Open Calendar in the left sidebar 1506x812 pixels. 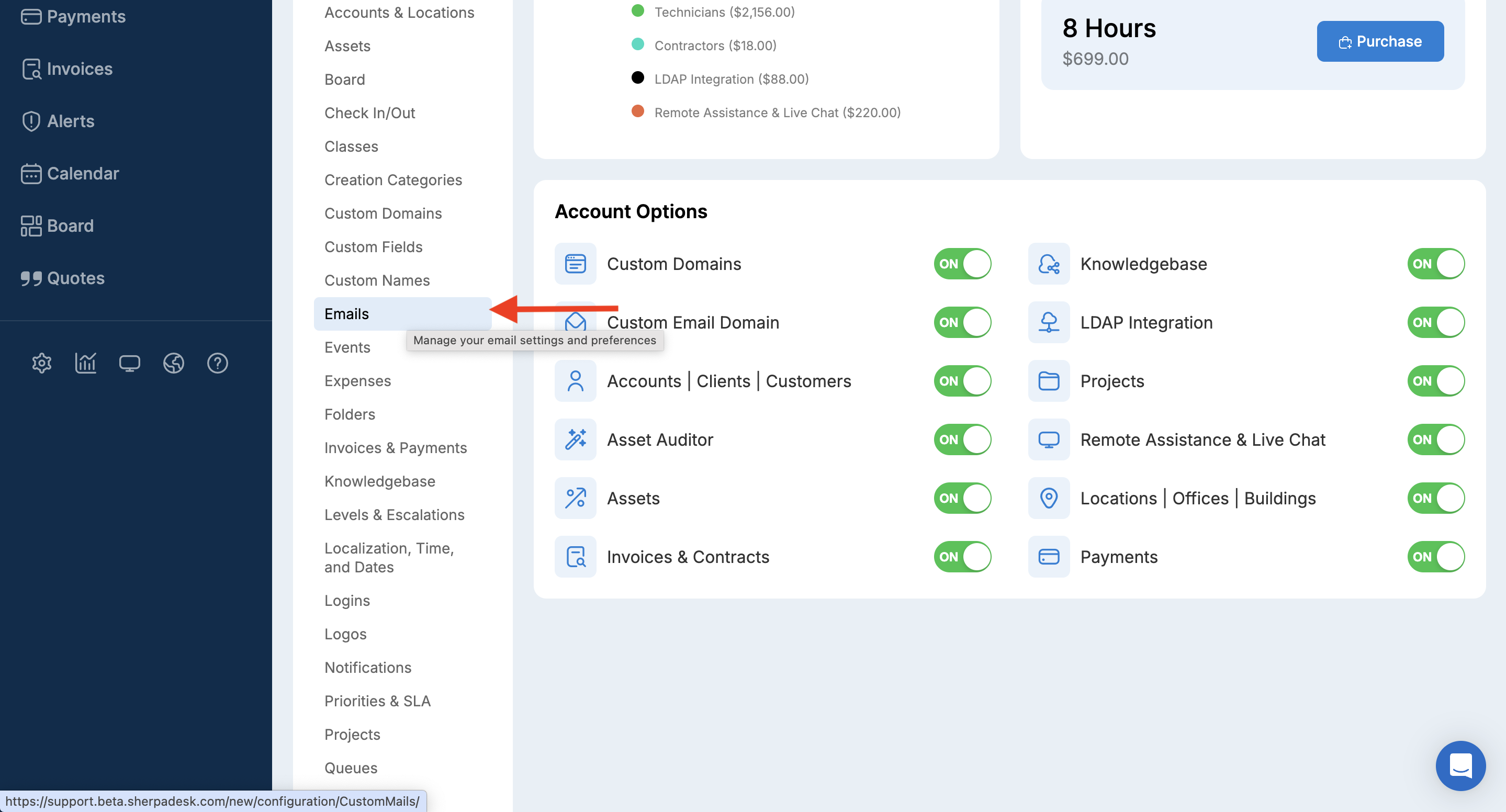[83, 173]
